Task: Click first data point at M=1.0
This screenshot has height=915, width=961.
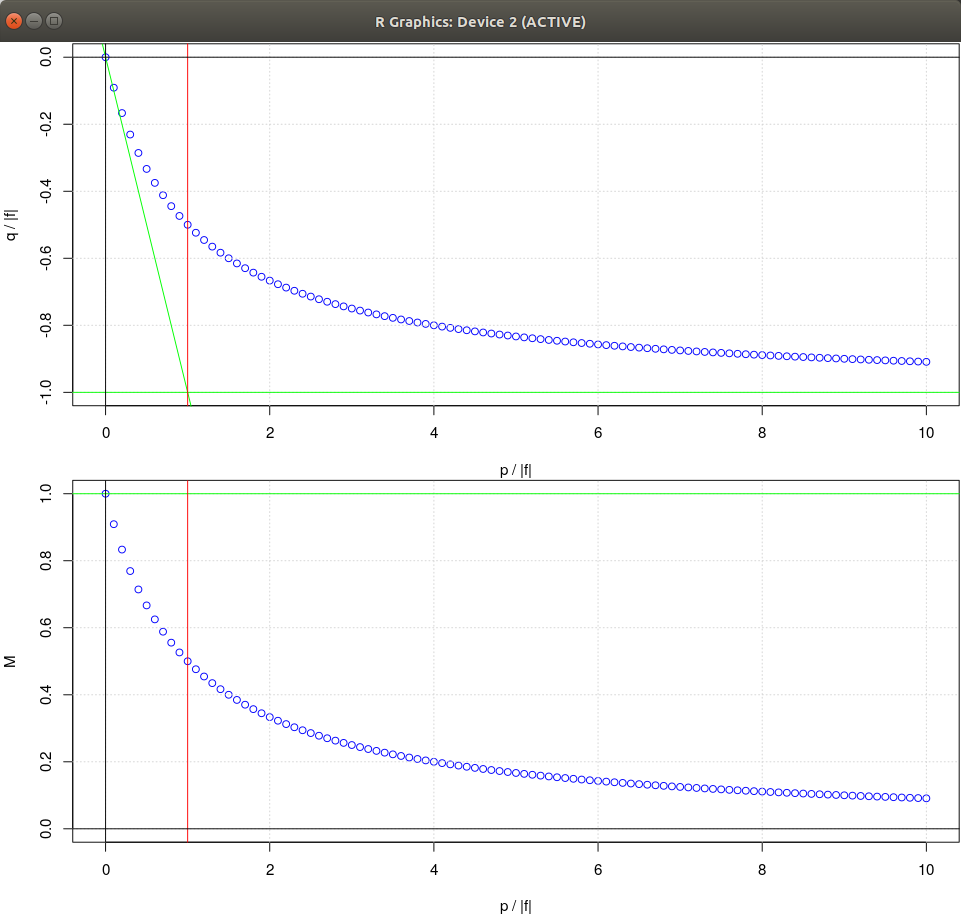Action: [105, 493]
